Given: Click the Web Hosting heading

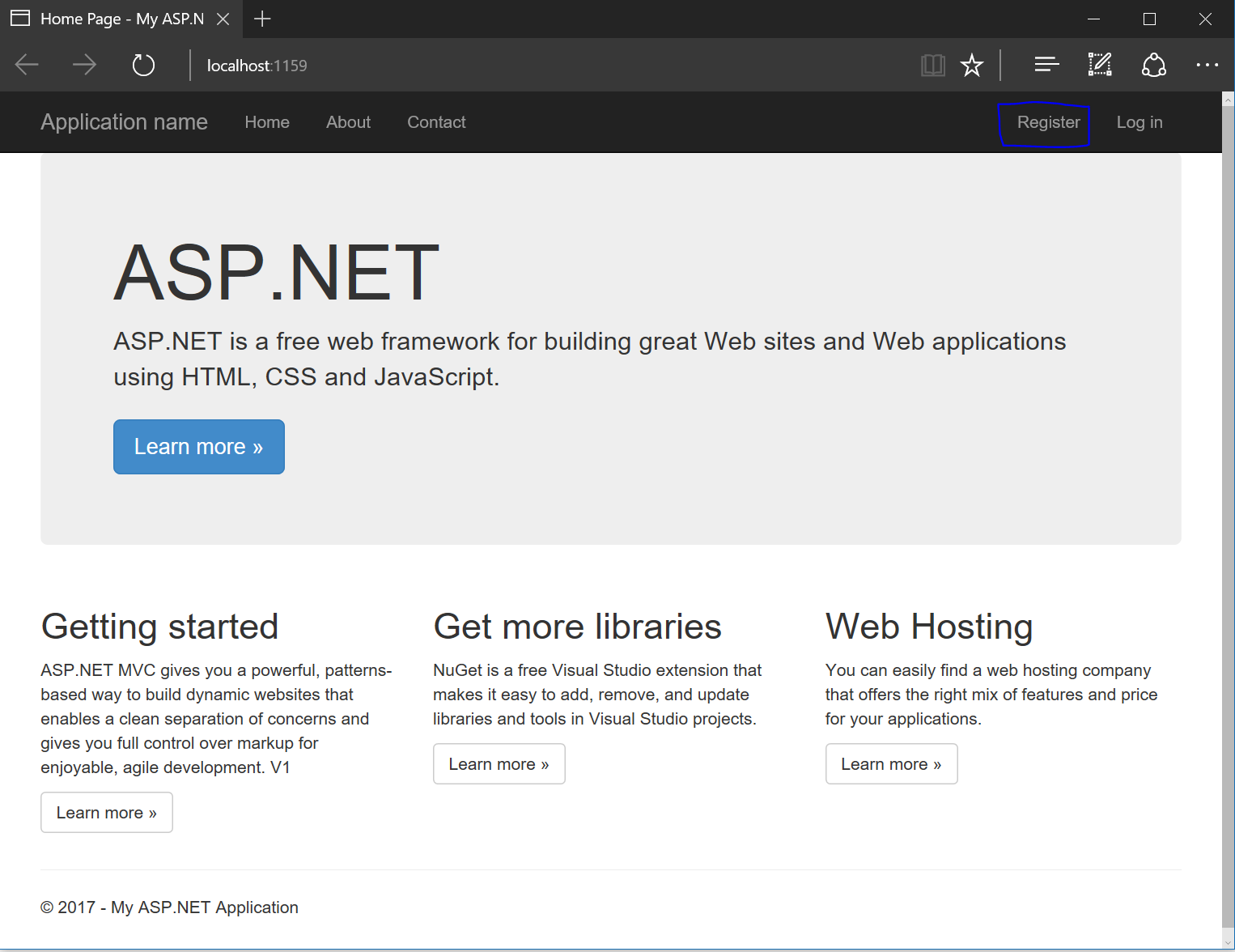Looking at the screenshot, I should [x=929, y=627].
